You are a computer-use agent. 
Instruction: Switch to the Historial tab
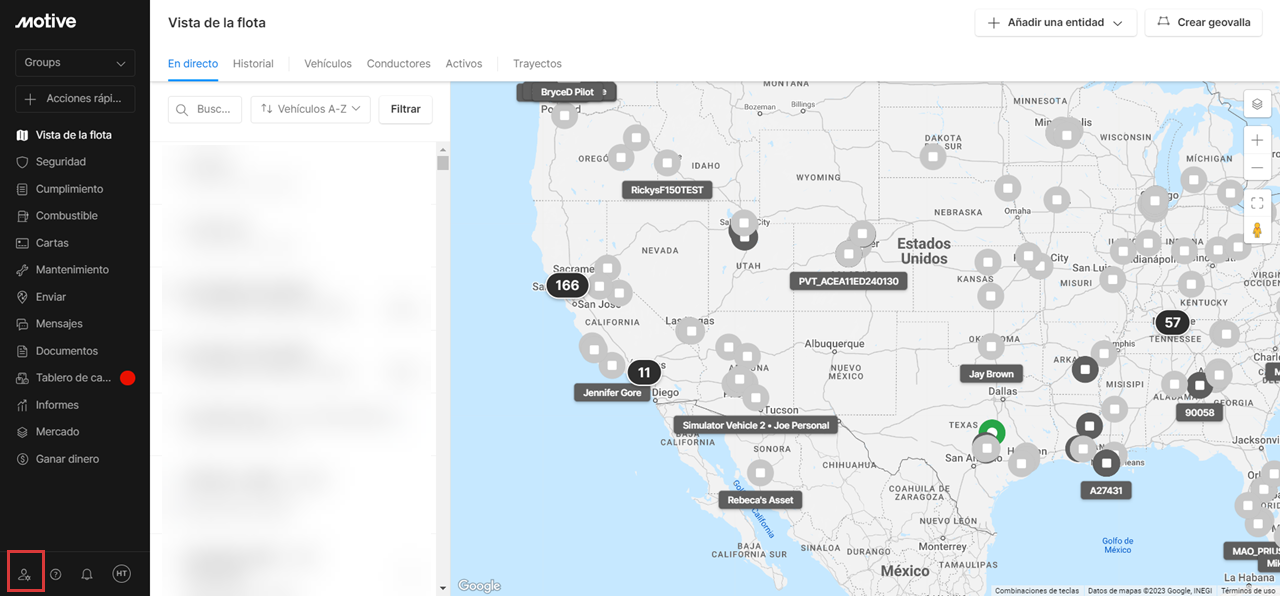(253, 64)
